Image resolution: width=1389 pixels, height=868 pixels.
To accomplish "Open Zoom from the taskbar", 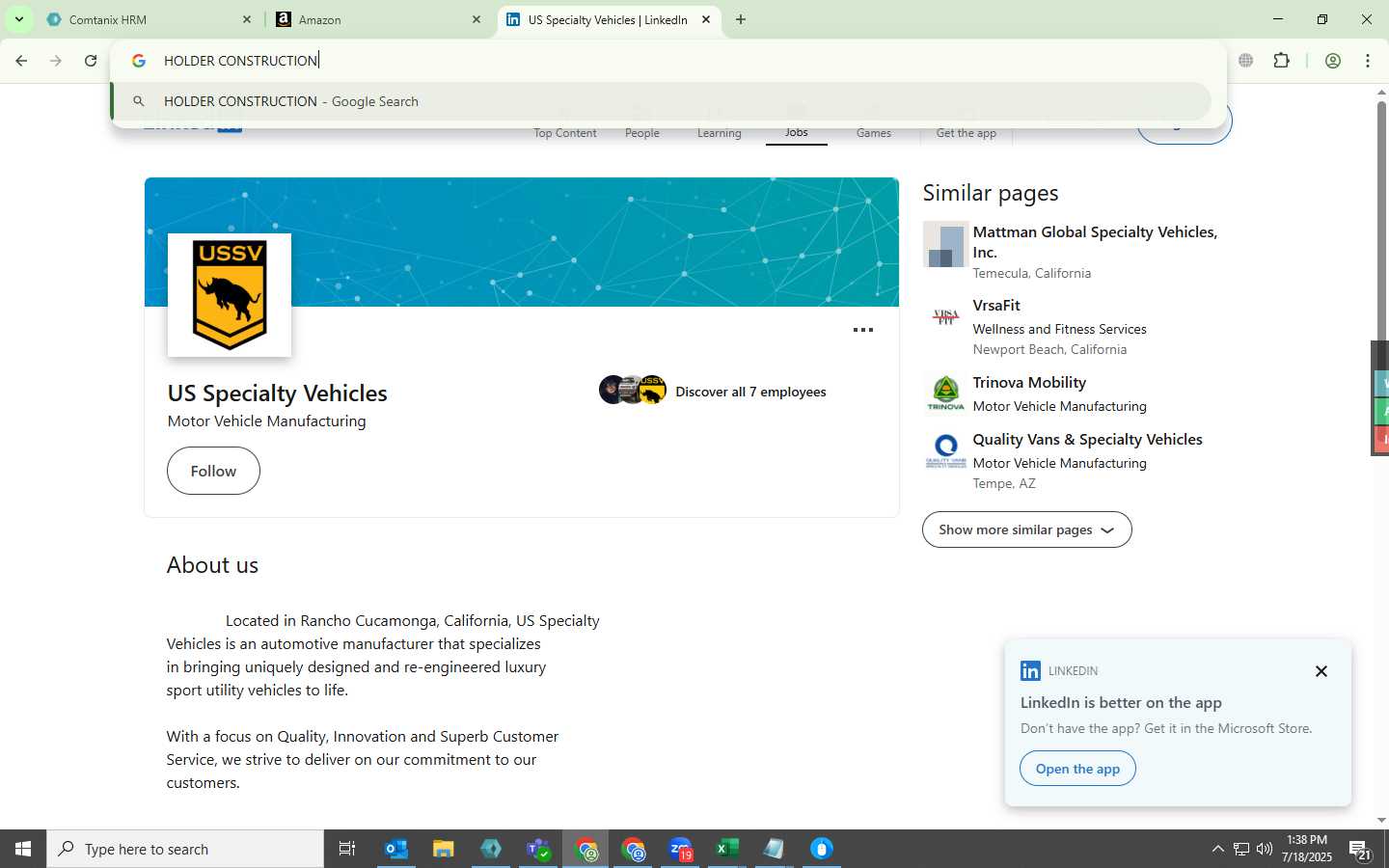I will (x=681, y=849).
